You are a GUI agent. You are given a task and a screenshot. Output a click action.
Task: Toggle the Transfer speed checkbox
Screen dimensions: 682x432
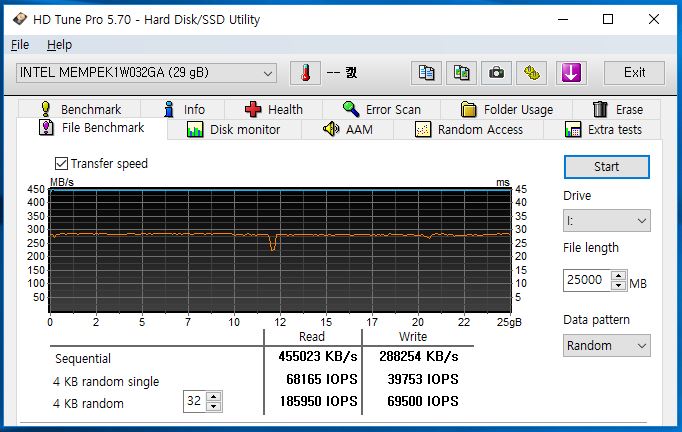point(61,164)
